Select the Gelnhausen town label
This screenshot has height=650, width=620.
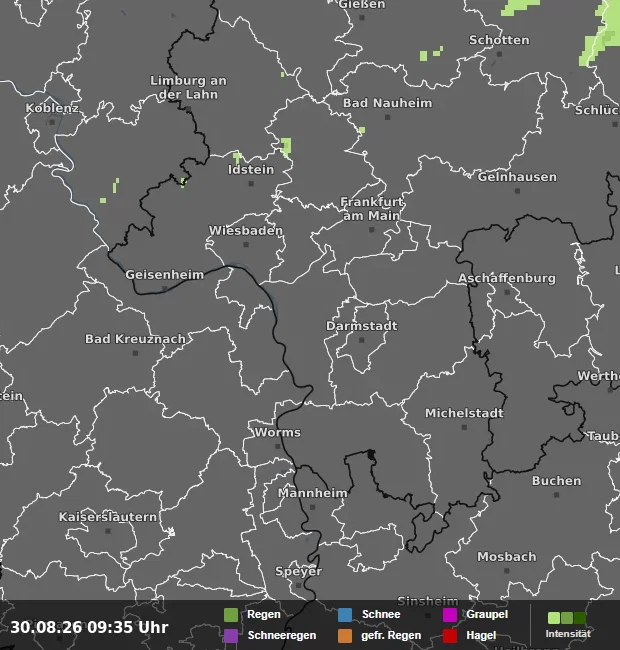click(x=517, y=177)
